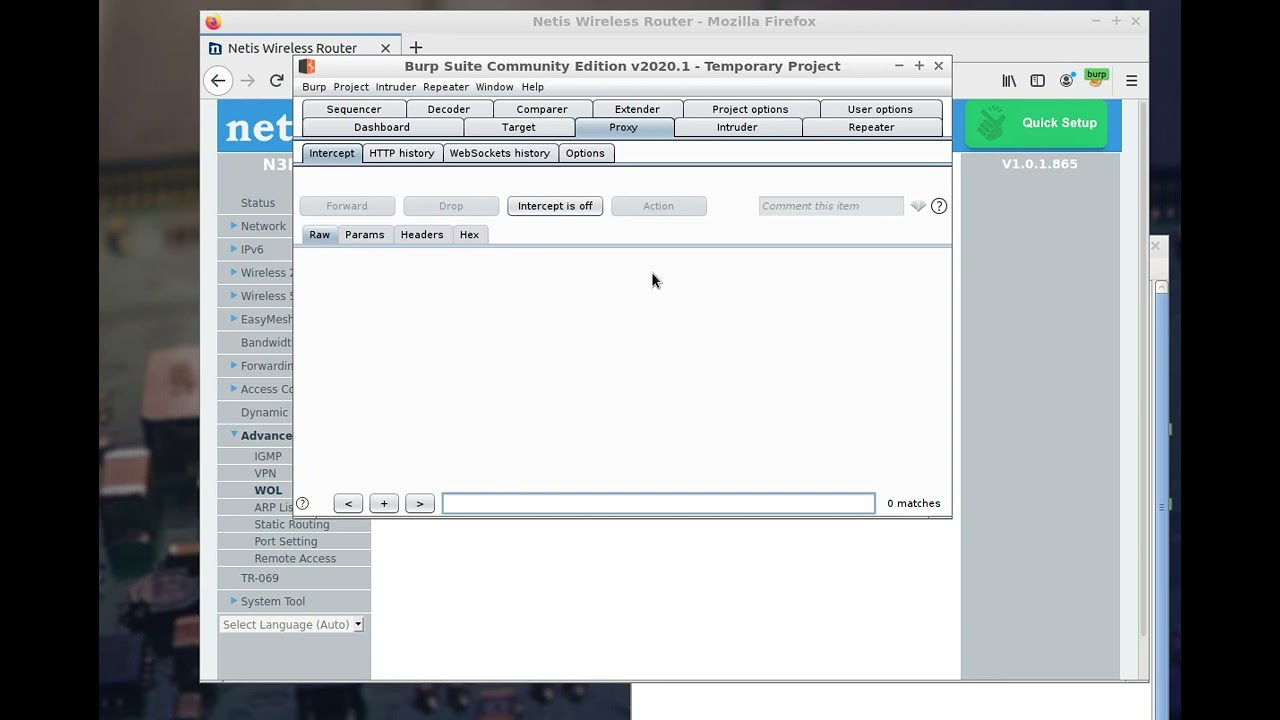Switch to the Extender tab
This screenshot has height=720, width=1280.
coord(637,109)
